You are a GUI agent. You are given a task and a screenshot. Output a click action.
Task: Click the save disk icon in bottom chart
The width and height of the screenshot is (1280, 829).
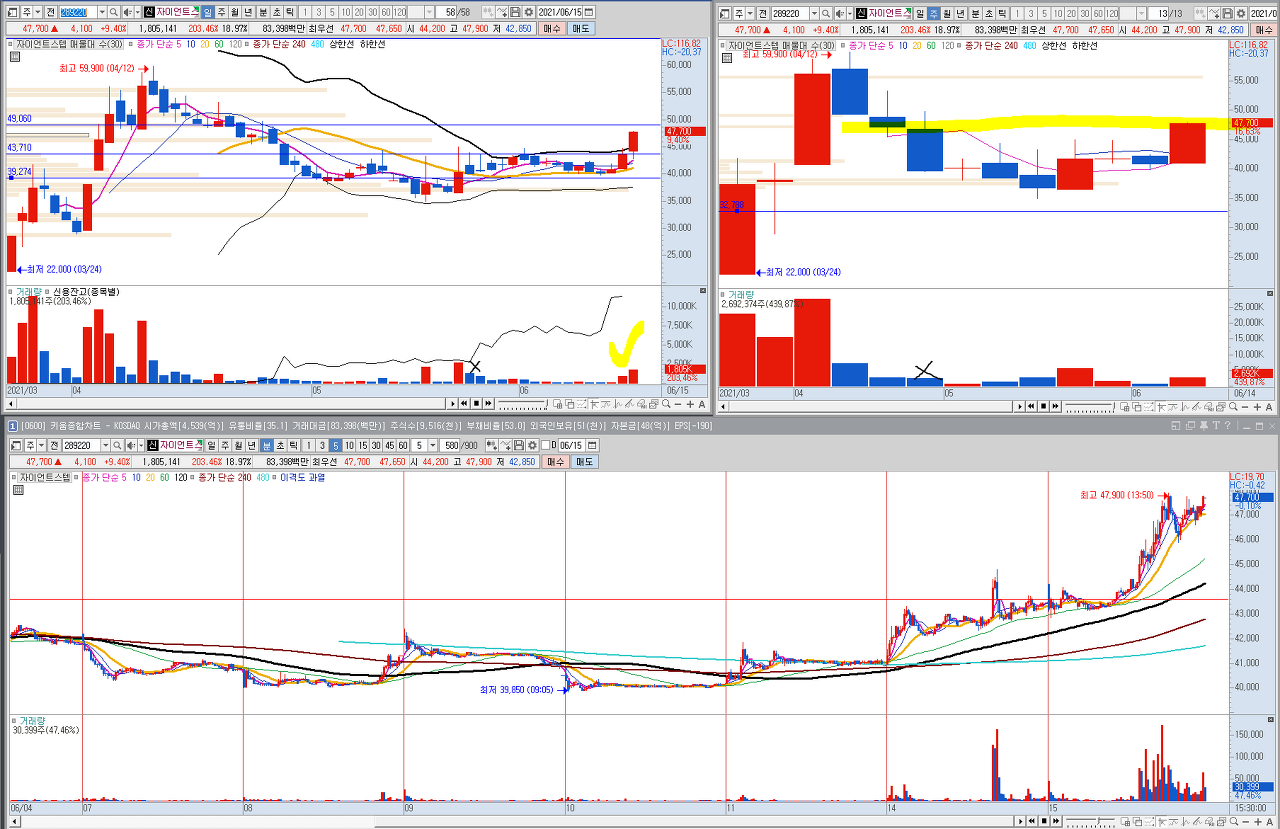[518, 444]
